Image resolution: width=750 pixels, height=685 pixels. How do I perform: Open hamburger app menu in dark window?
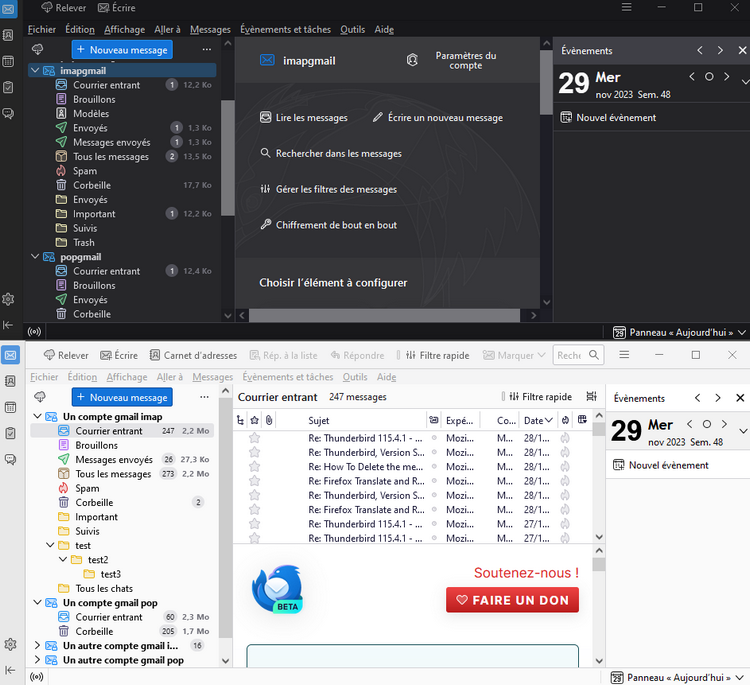coord(627,7)
